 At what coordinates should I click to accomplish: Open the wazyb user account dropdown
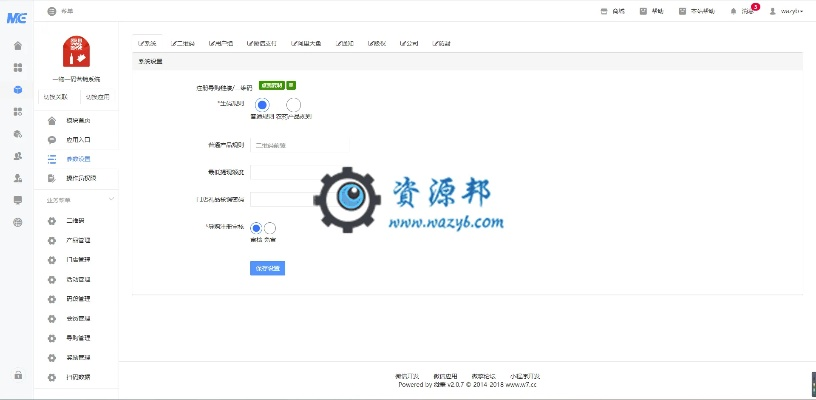pyautogui.click(x=786, y=11)
